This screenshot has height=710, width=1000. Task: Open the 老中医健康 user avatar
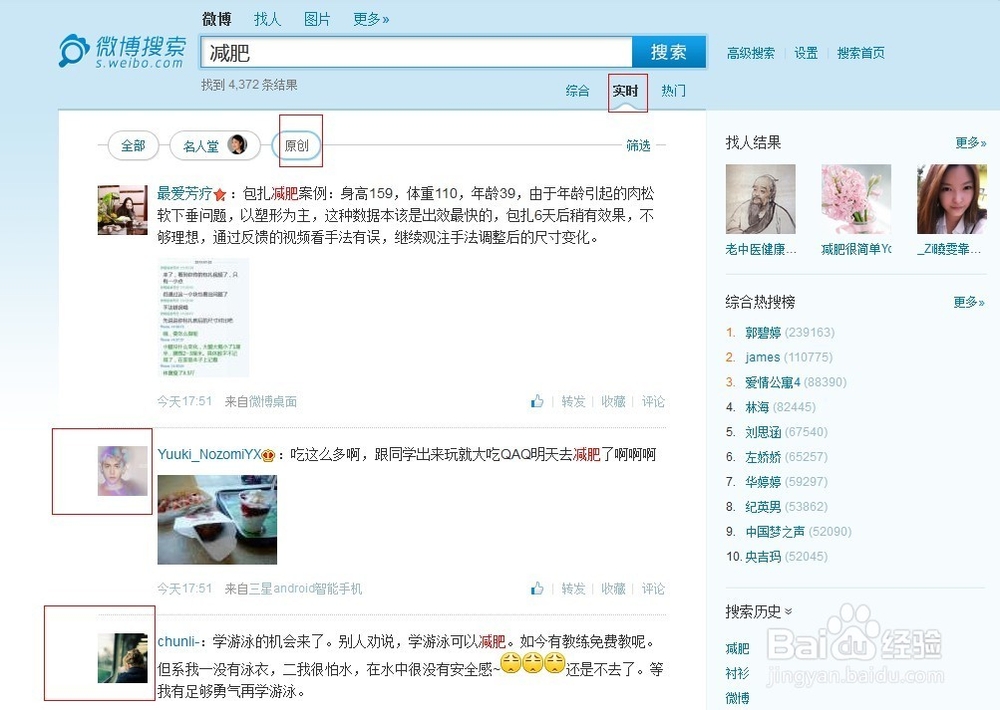pyautogui.click(x=760, y=199)
